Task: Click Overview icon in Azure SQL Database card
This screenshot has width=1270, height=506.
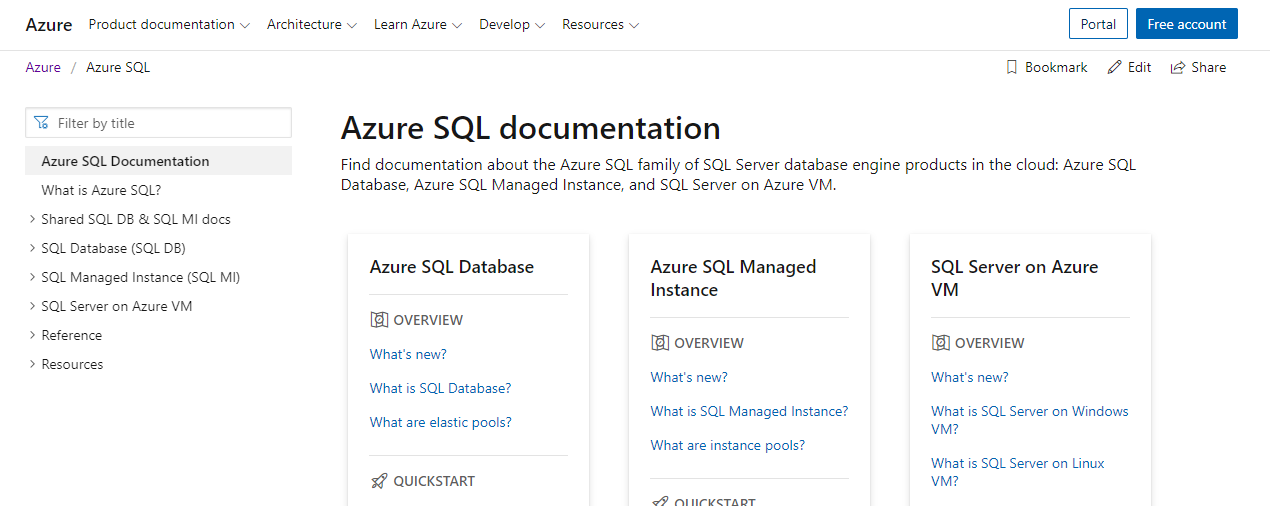Action: click(x=379, y=320)
